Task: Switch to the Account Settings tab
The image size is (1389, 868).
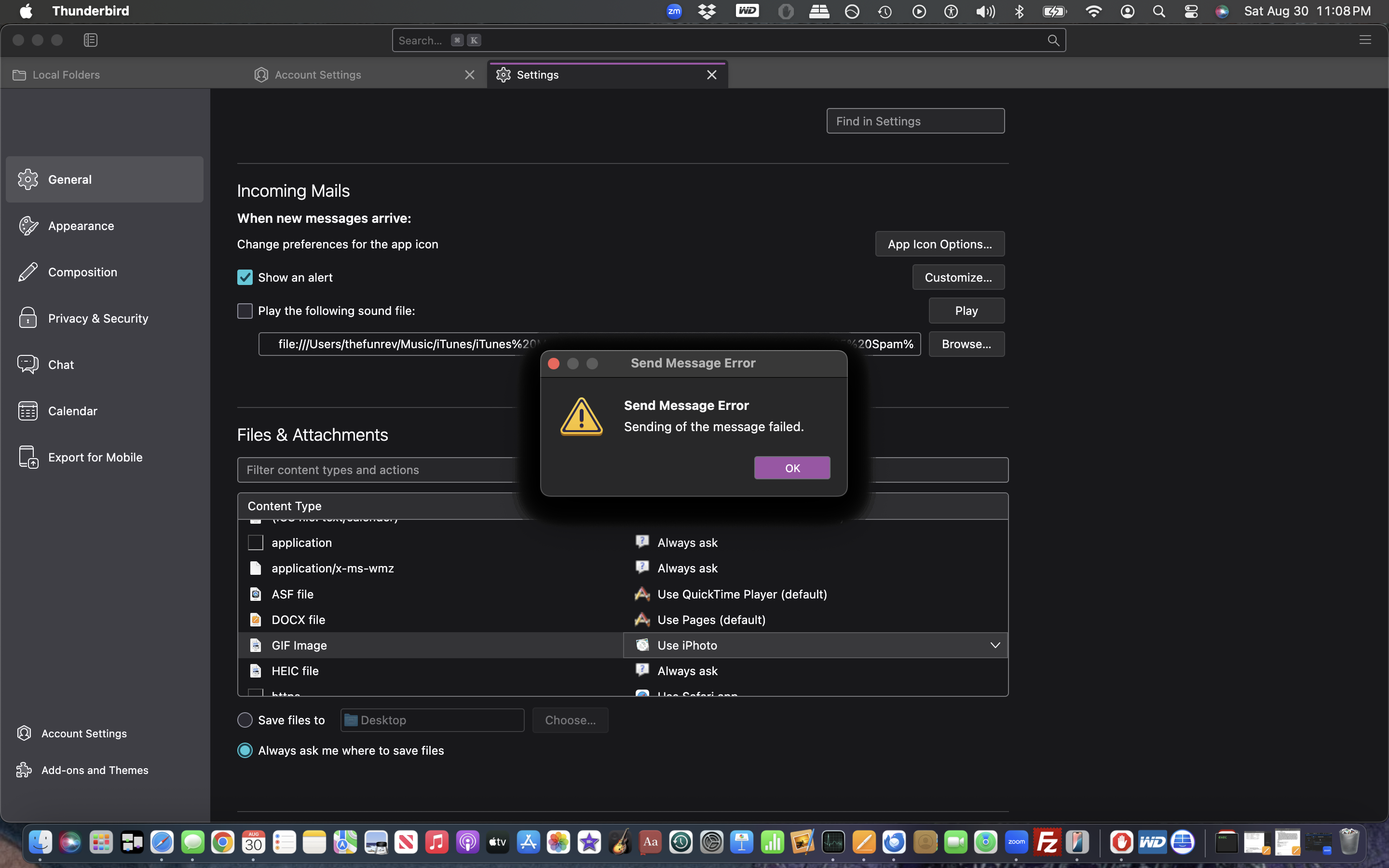Action: tap(317, 75)
